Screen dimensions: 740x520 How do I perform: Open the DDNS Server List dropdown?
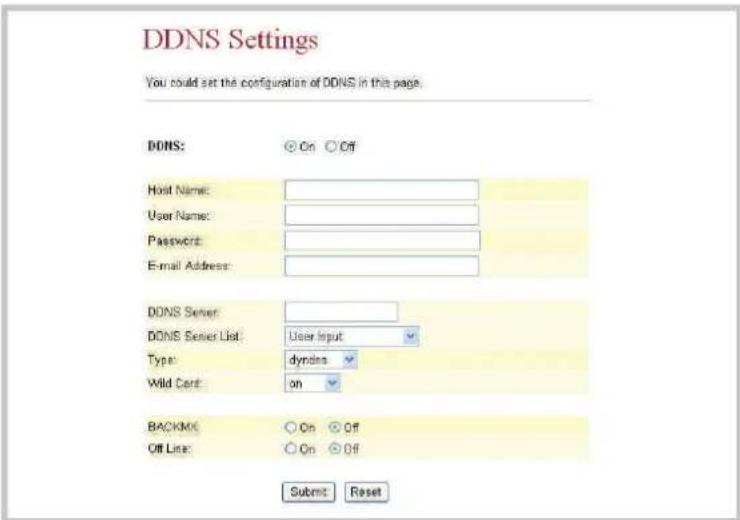click(x=352, y=336)
